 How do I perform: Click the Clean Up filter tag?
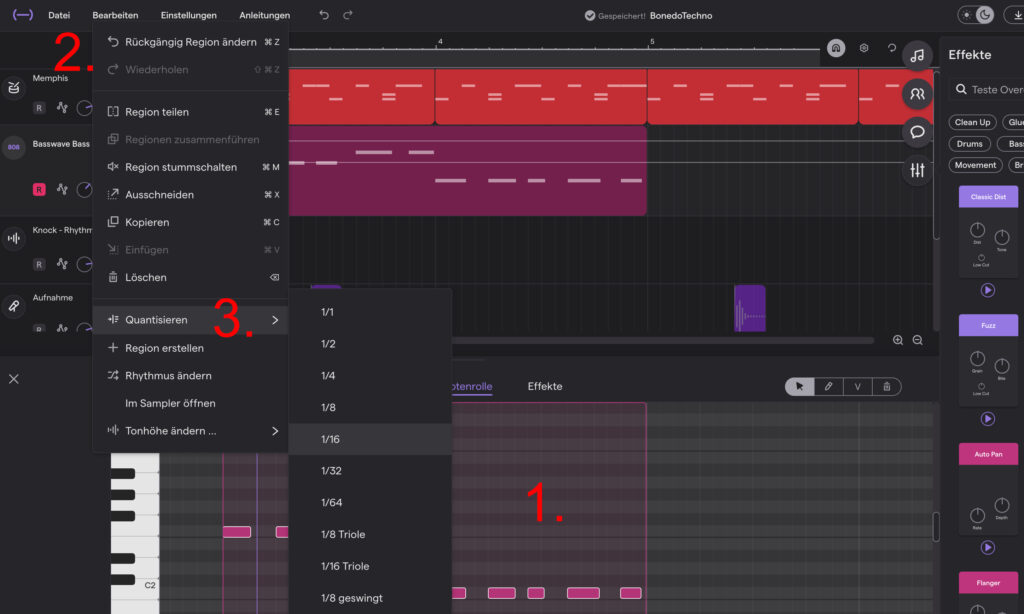coord(972,122)
